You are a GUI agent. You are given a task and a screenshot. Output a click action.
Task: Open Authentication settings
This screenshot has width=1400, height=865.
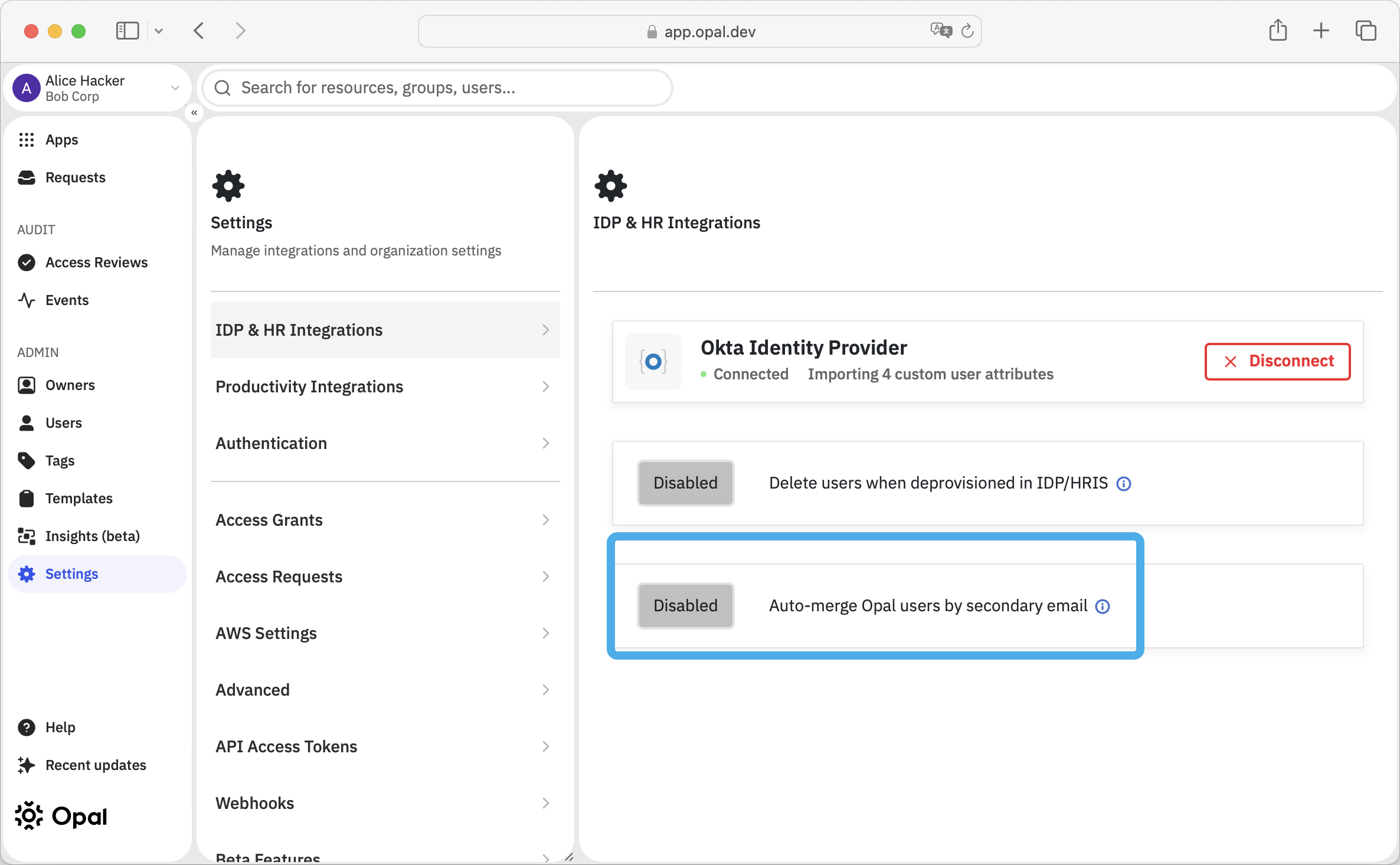[385, 443]
